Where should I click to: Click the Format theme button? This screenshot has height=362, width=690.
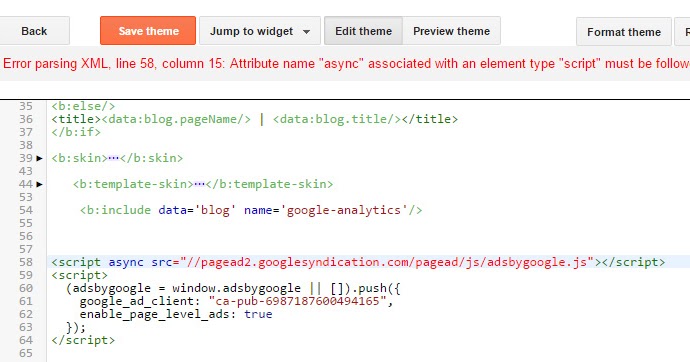pos(624,32)
